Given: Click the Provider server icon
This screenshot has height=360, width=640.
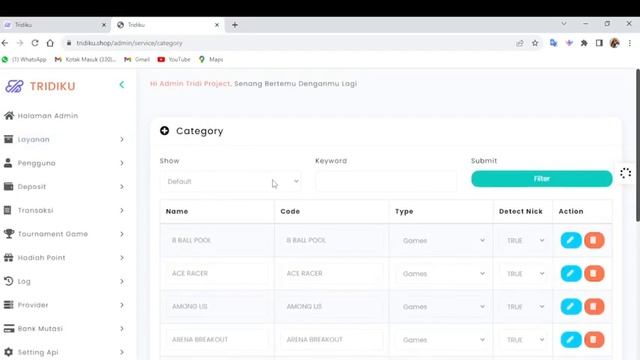Looking at the screenshot, I should click(8, 305).
